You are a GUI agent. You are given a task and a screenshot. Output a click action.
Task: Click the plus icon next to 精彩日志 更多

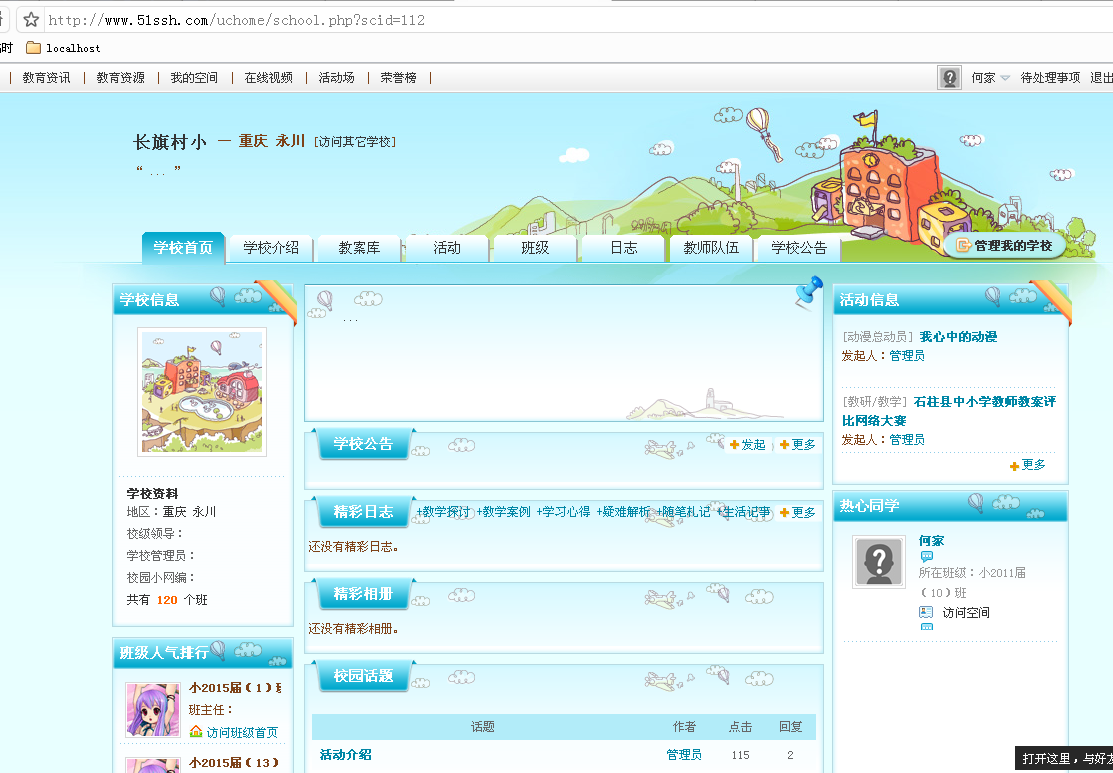[784, 512]
